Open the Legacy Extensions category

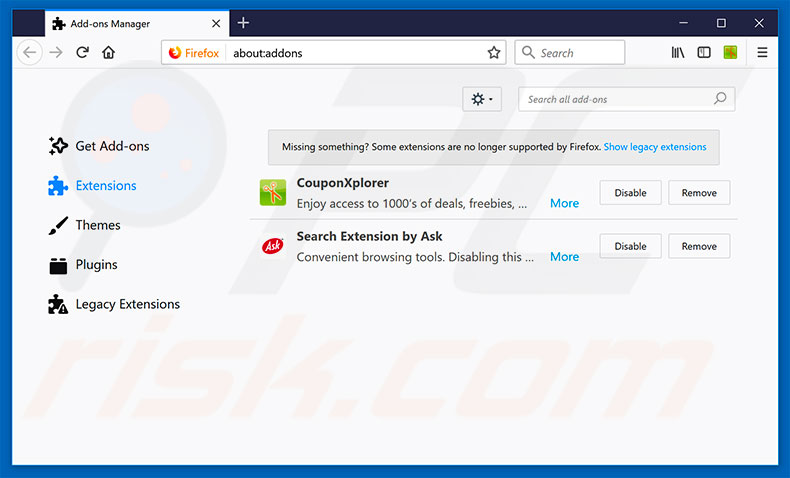tap(127, 304)
